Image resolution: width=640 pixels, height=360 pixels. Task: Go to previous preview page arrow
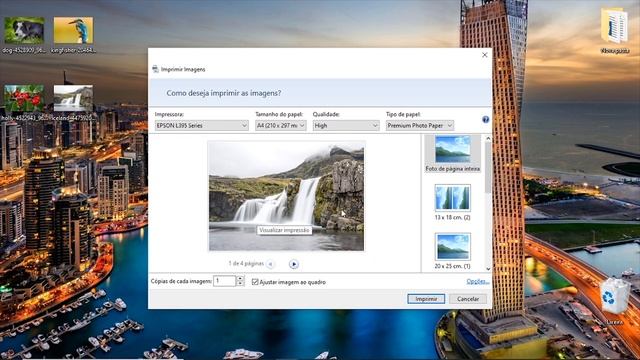tap(270, 264)
